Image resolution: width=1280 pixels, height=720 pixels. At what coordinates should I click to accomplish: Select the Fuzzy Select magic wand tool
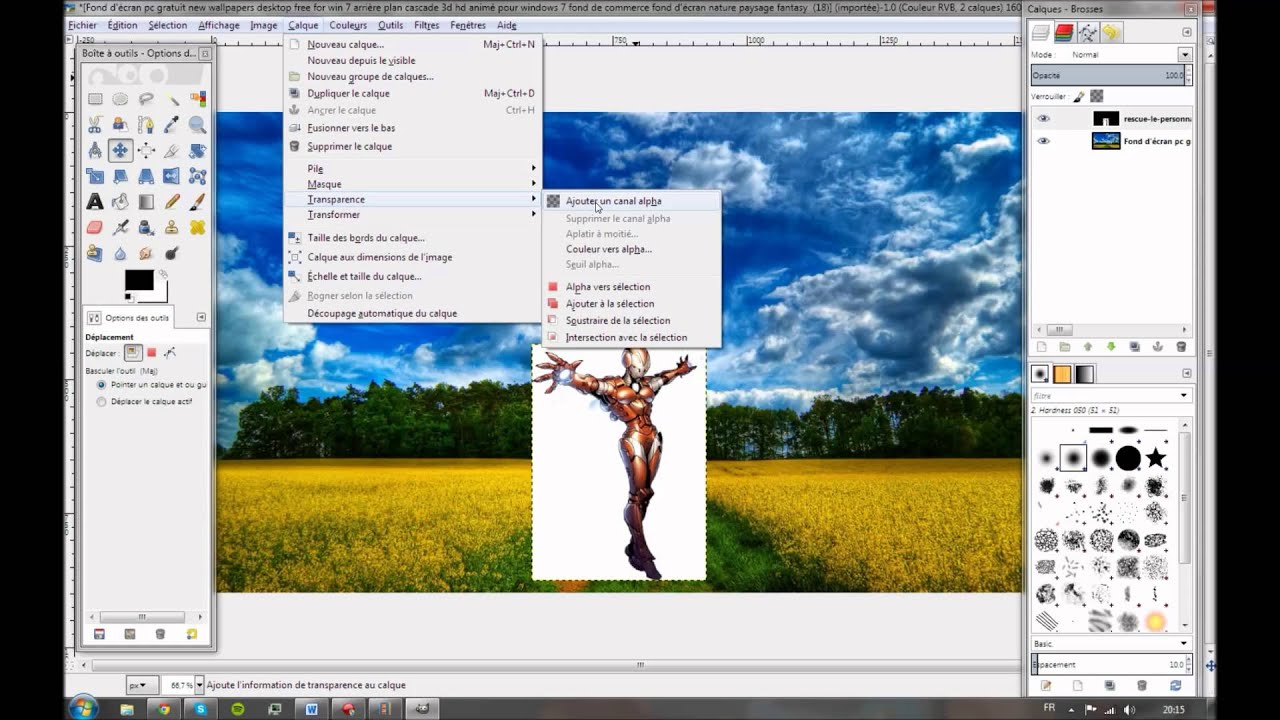(172, 99)
